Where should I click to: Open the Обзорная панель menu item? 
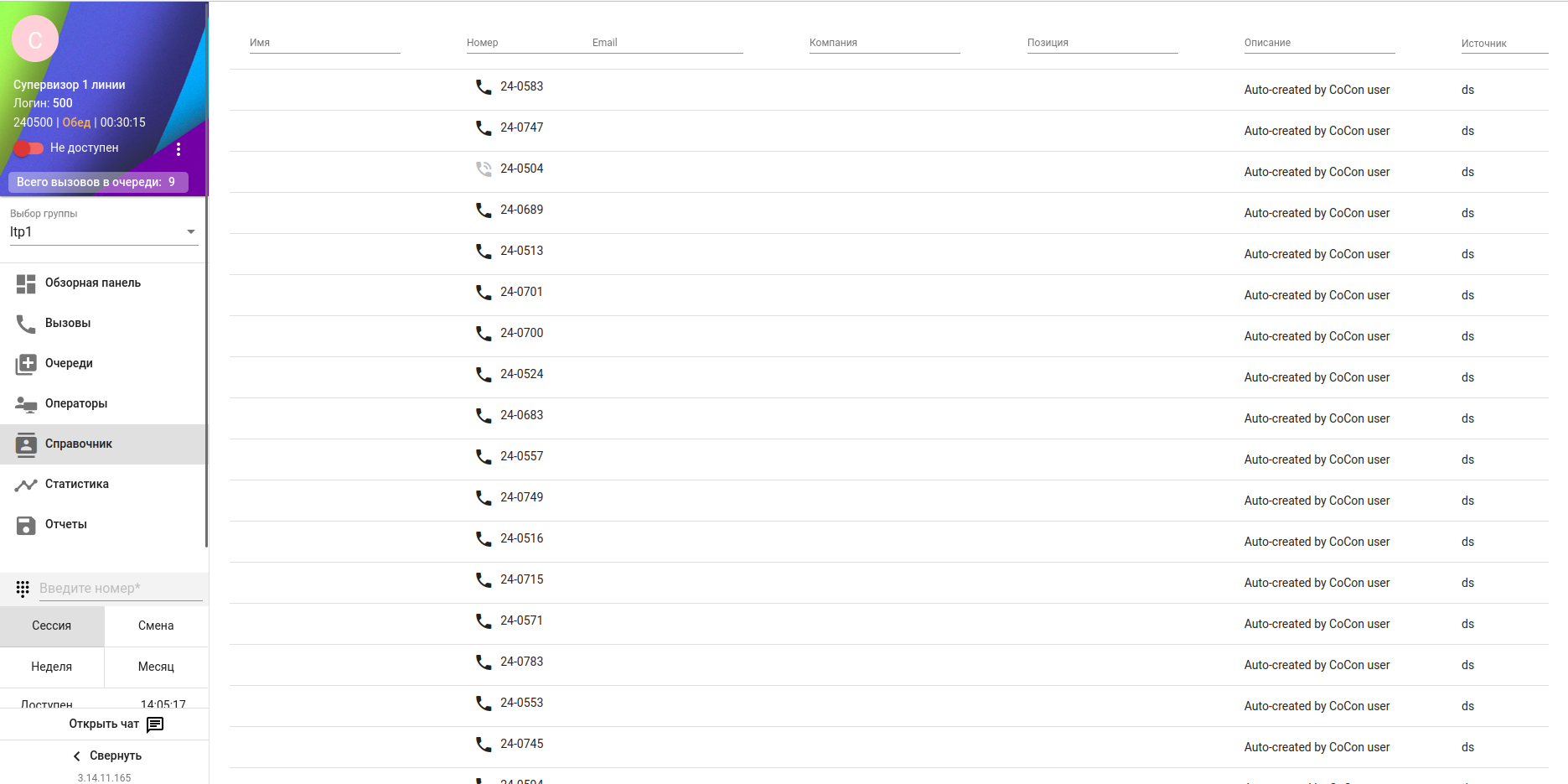point(92,283)
